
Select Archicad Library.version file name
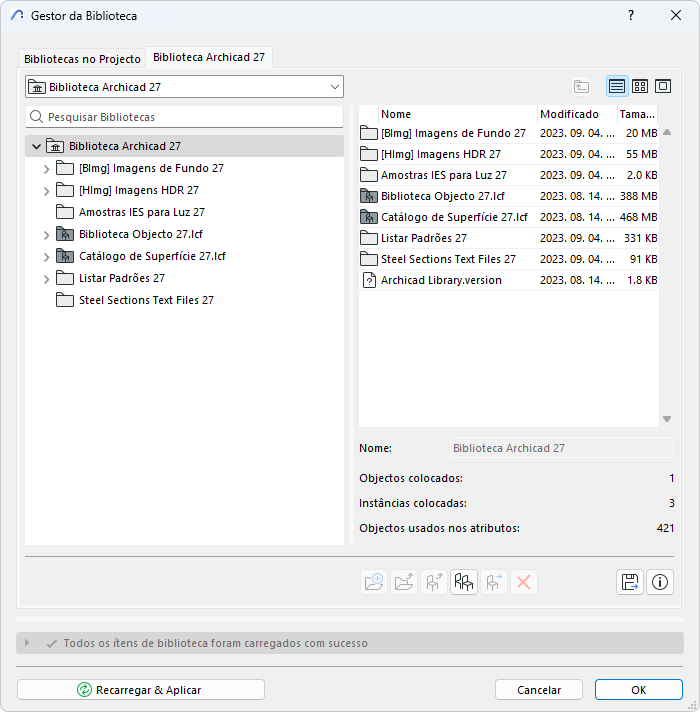tap(441, 280)
